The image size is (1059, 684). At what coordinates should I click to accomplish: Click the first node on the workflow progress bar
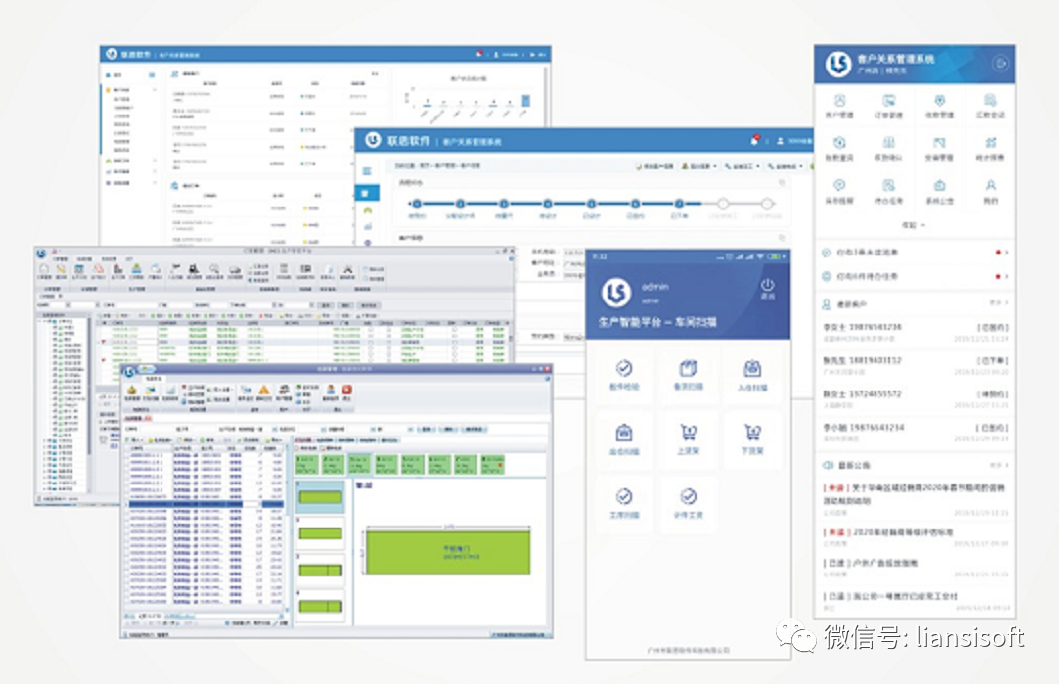[x=416, y=203]
